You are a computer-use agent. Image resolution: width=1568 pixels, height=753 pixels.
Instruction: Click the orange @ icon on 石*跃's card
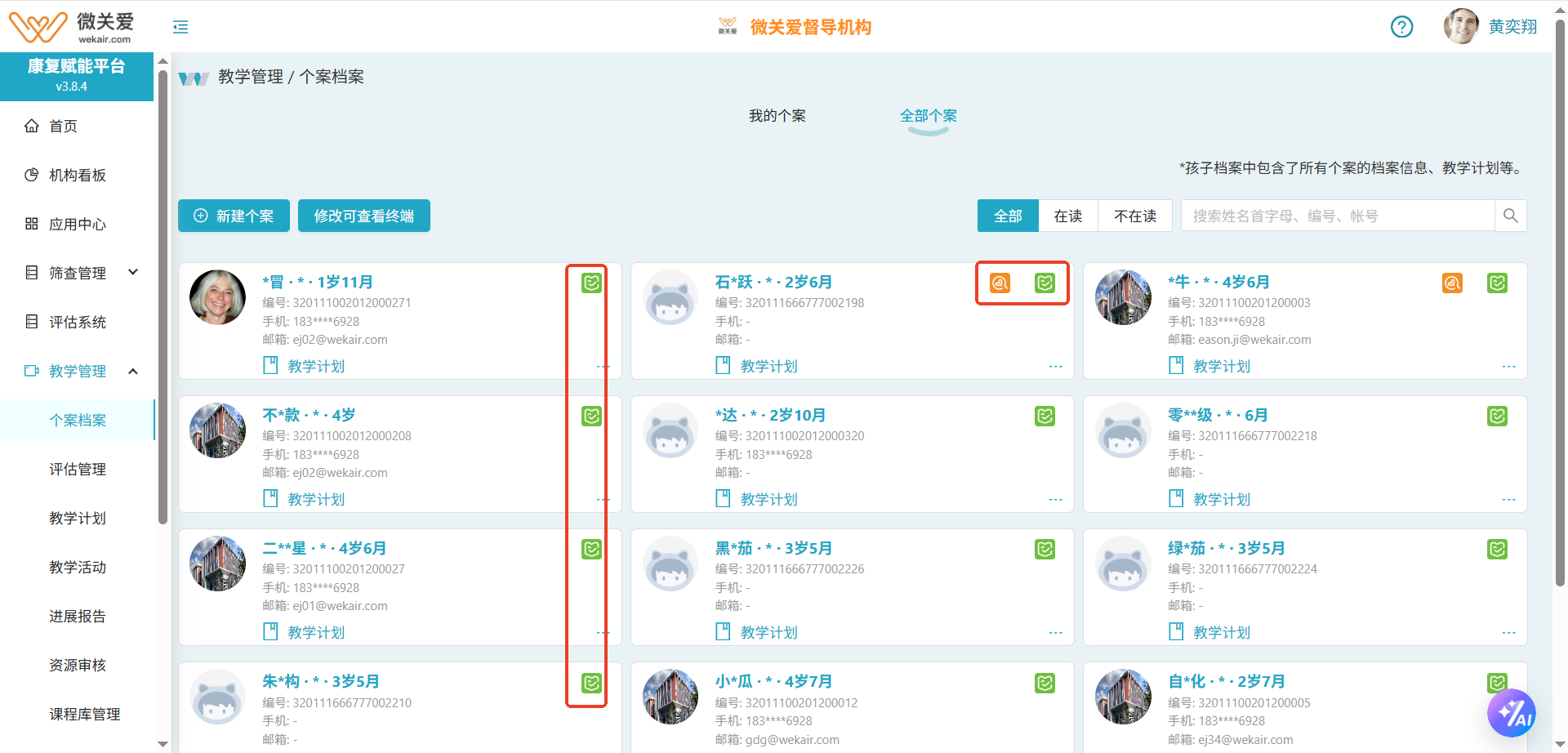coord(1000,283)
